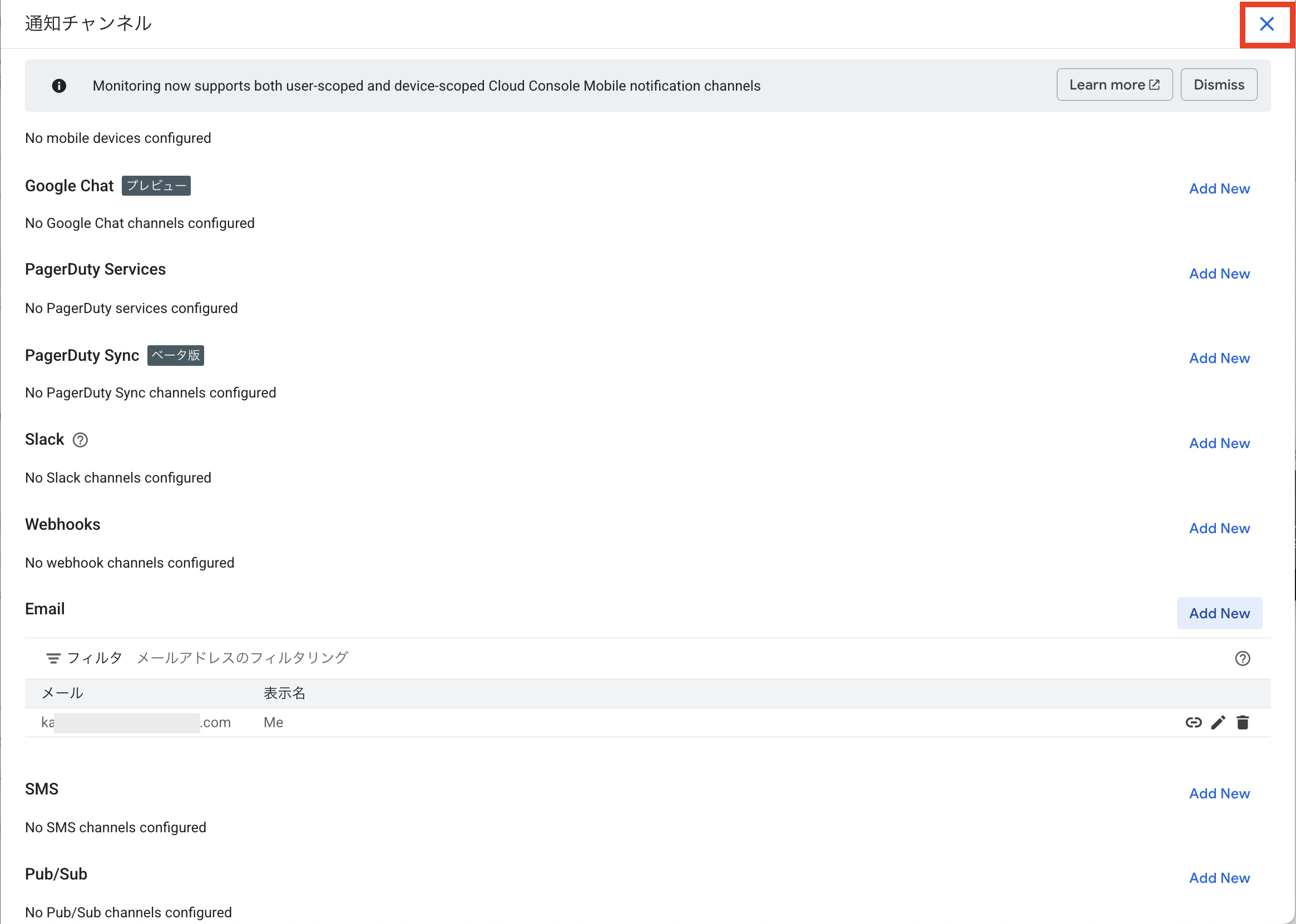Click the email filter icon
The image size is (1296, 924).
click(53, 658)
